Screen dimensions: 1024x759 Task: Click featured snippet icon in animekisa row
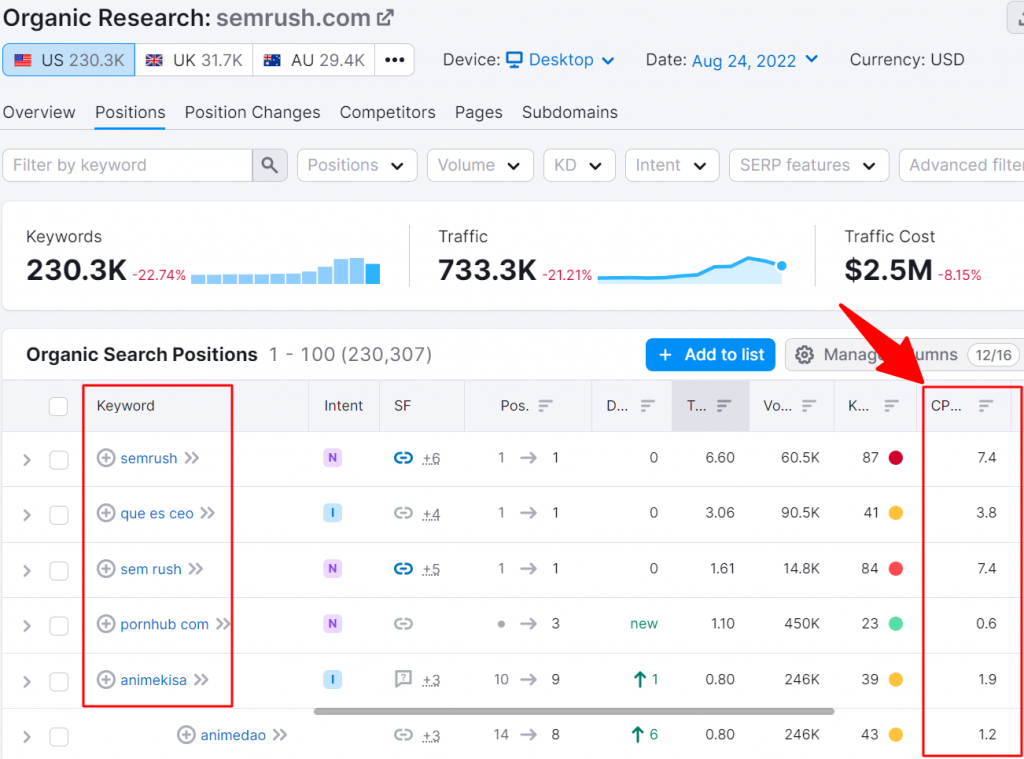click(x=403, y=679)
